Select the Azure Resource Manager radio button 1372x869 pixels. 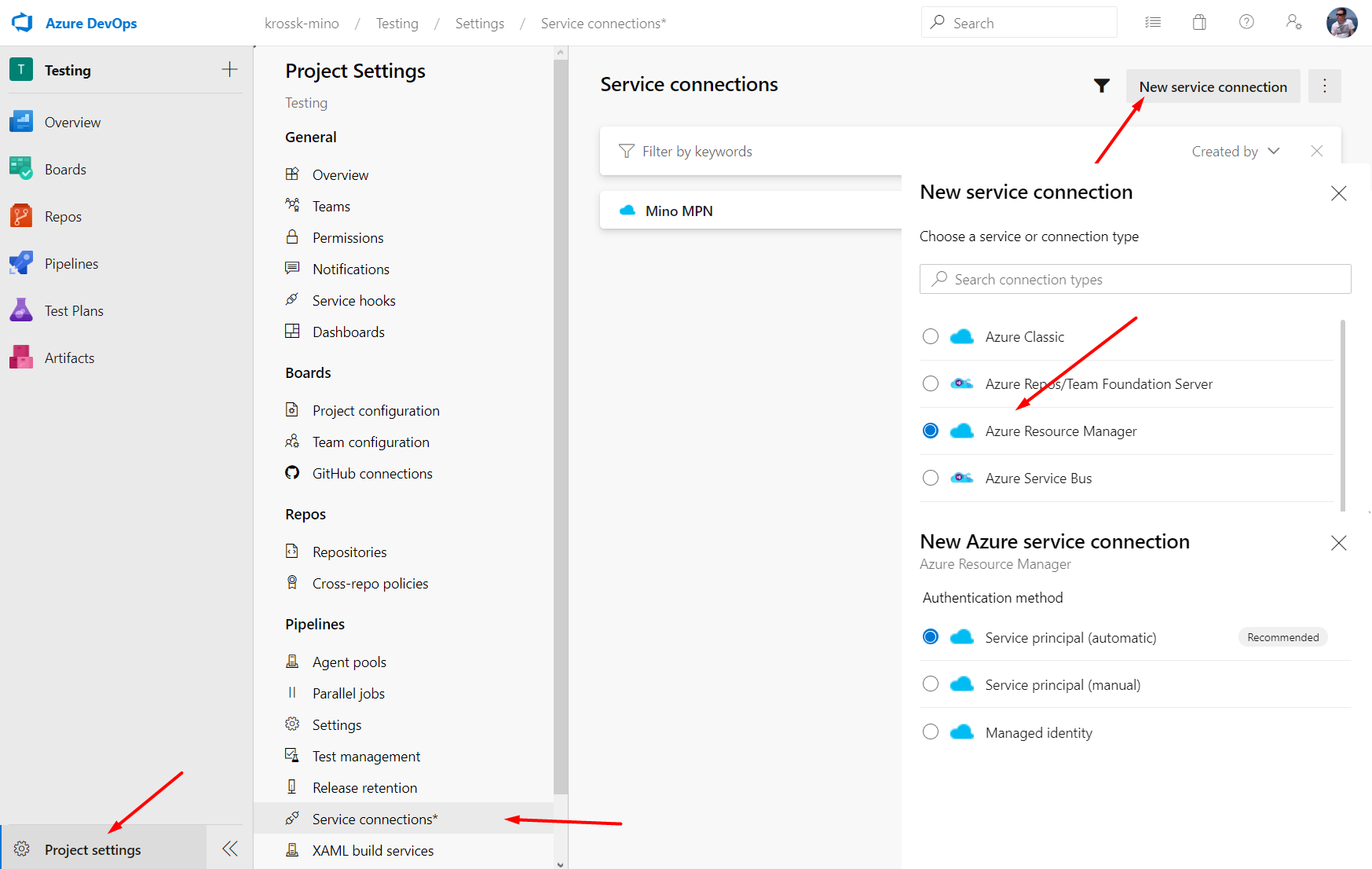pyautogui.click(x=931, y=431)
